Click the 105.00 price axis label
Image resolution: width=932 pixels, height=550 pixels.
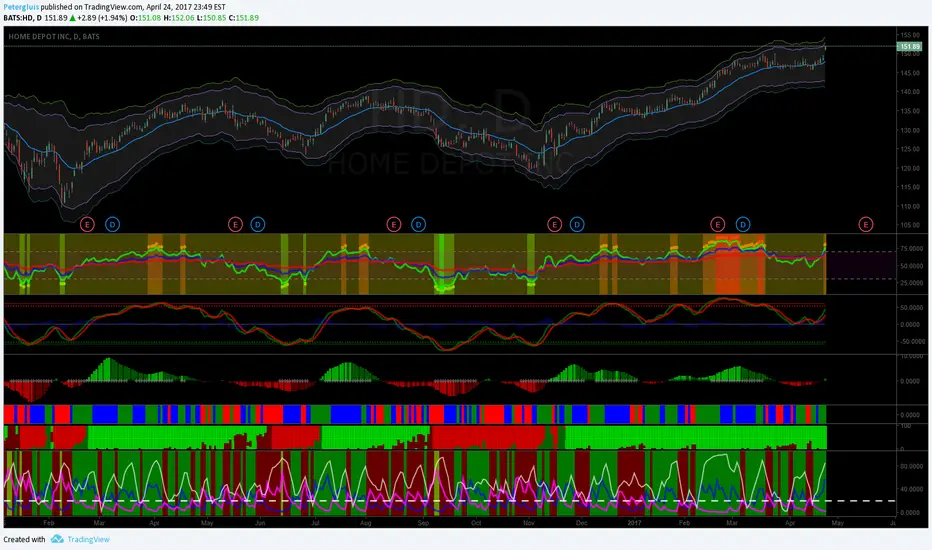(x=910, y=225)
